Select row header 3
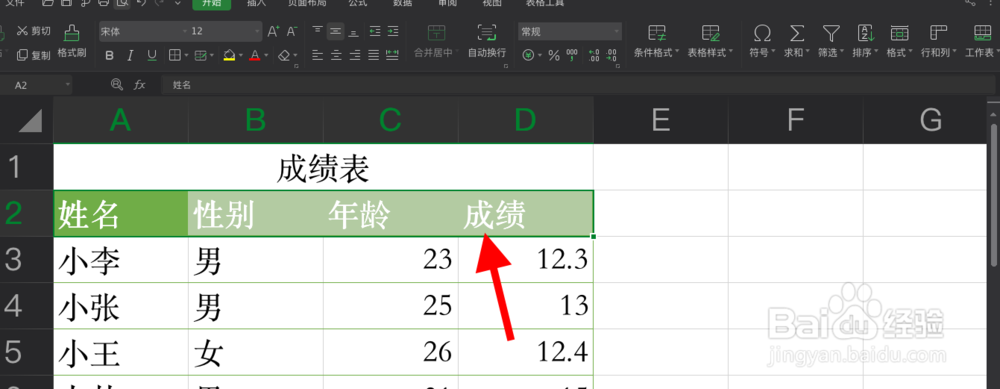 (26, 260)
